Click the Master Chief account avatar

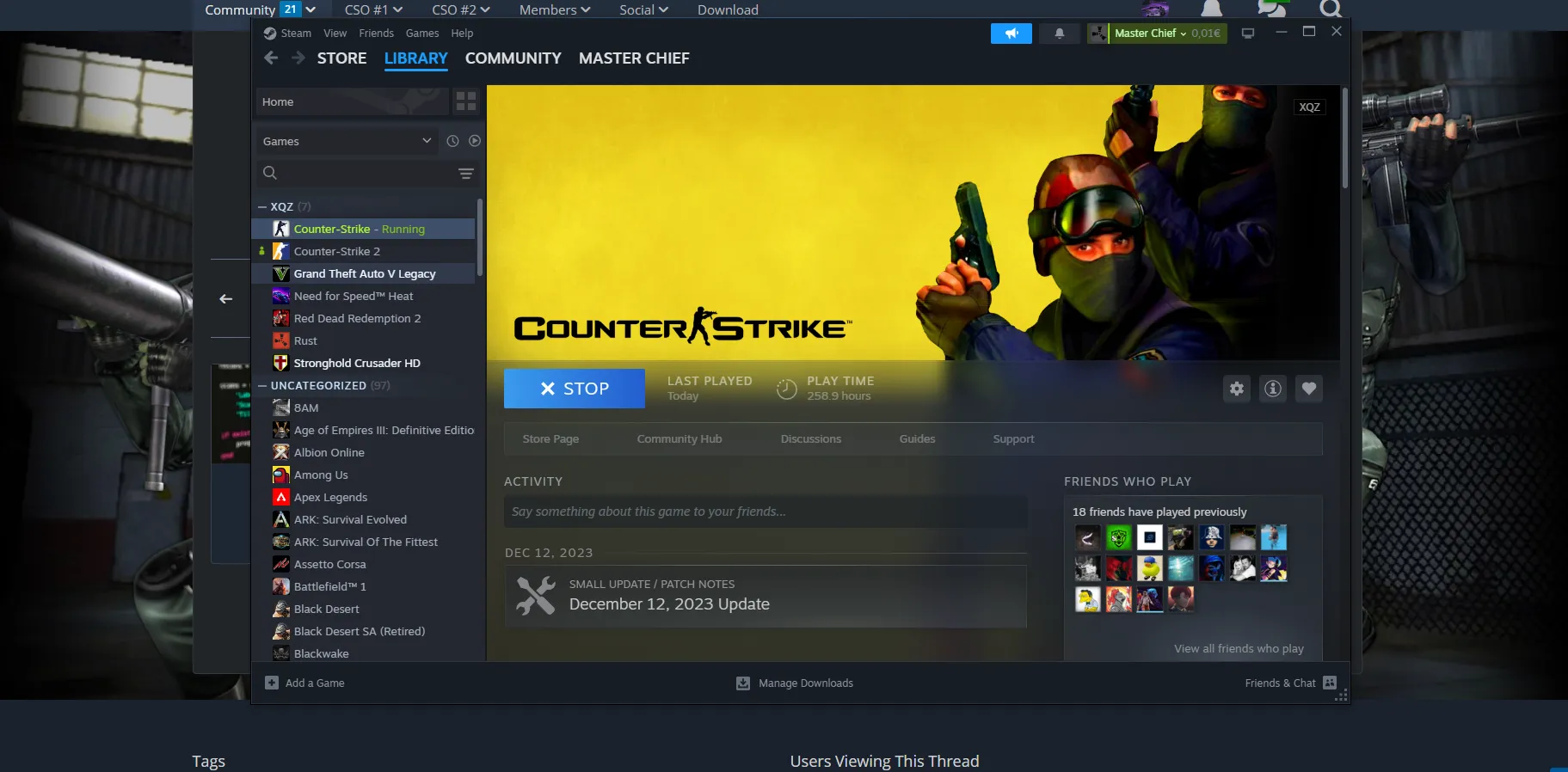click(1098, 34)
